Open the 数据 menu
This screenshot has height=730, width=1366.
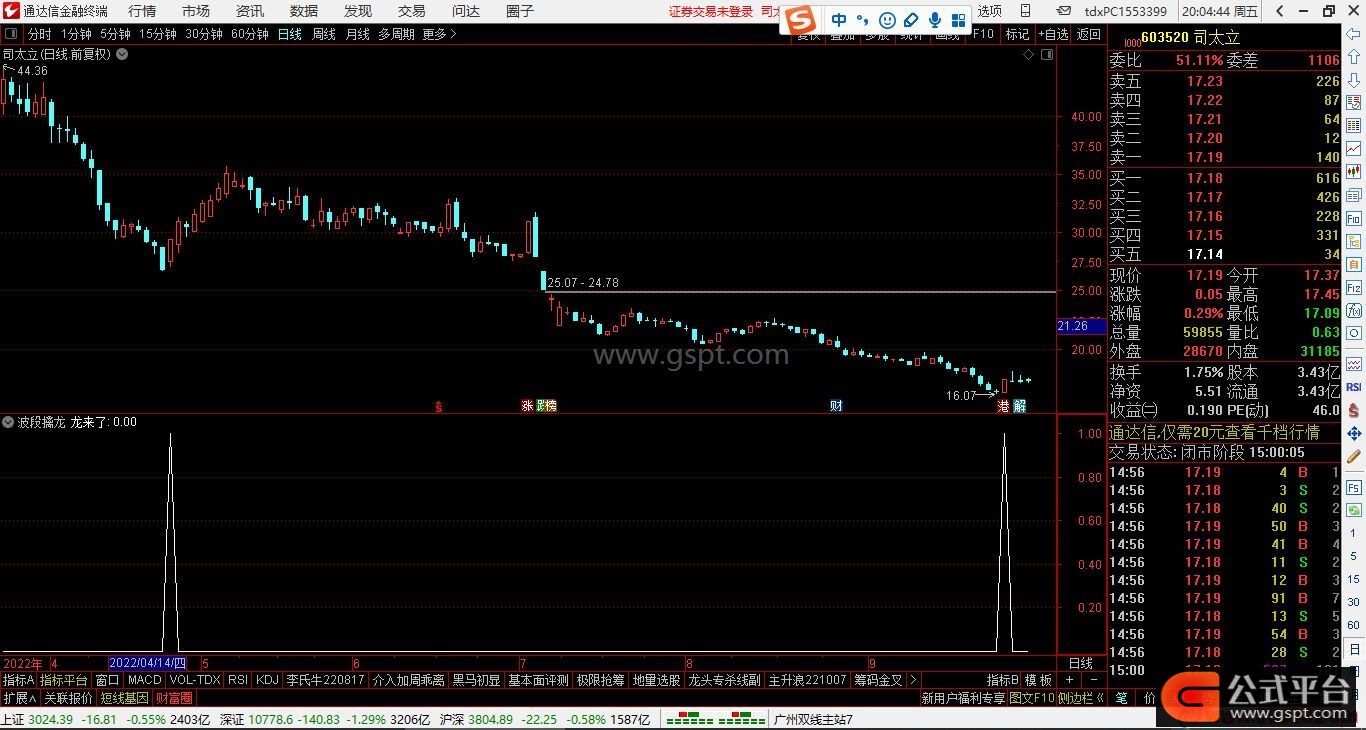pos(304,11)
